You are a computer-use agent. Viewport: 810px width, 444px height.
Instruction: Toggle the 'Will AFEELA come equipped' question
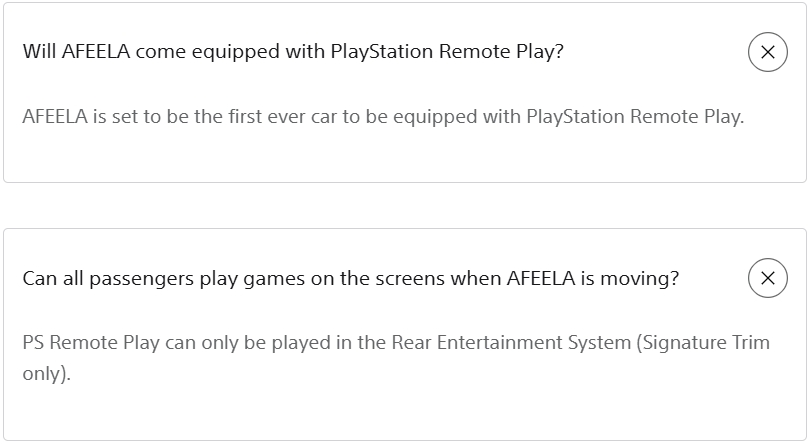coord(293,52)
